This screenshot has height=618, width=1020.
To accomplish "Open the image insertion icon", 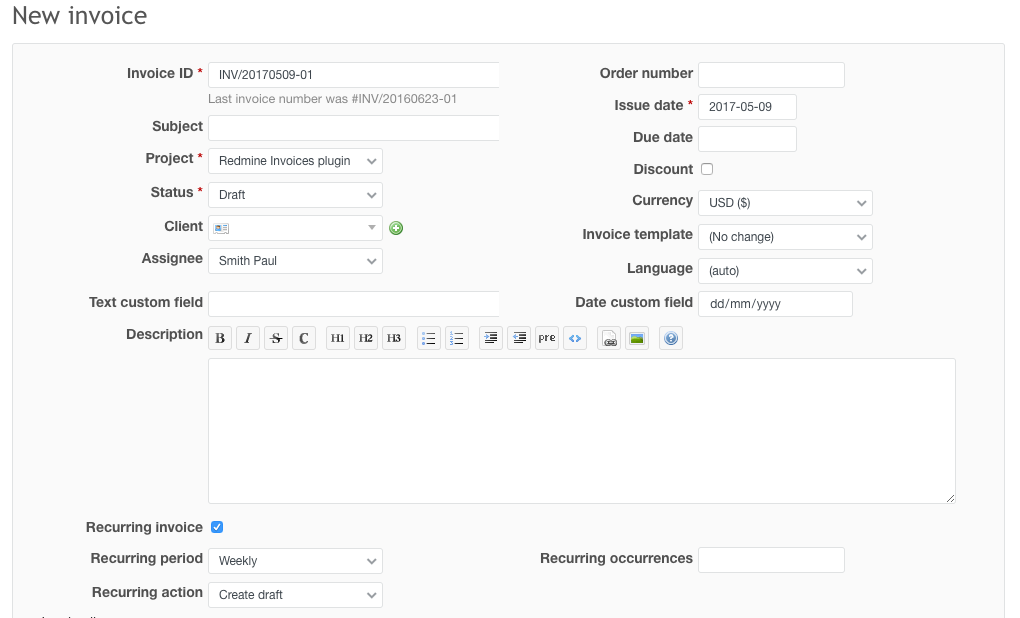I will pyautogui.click(x=636, y=337).
